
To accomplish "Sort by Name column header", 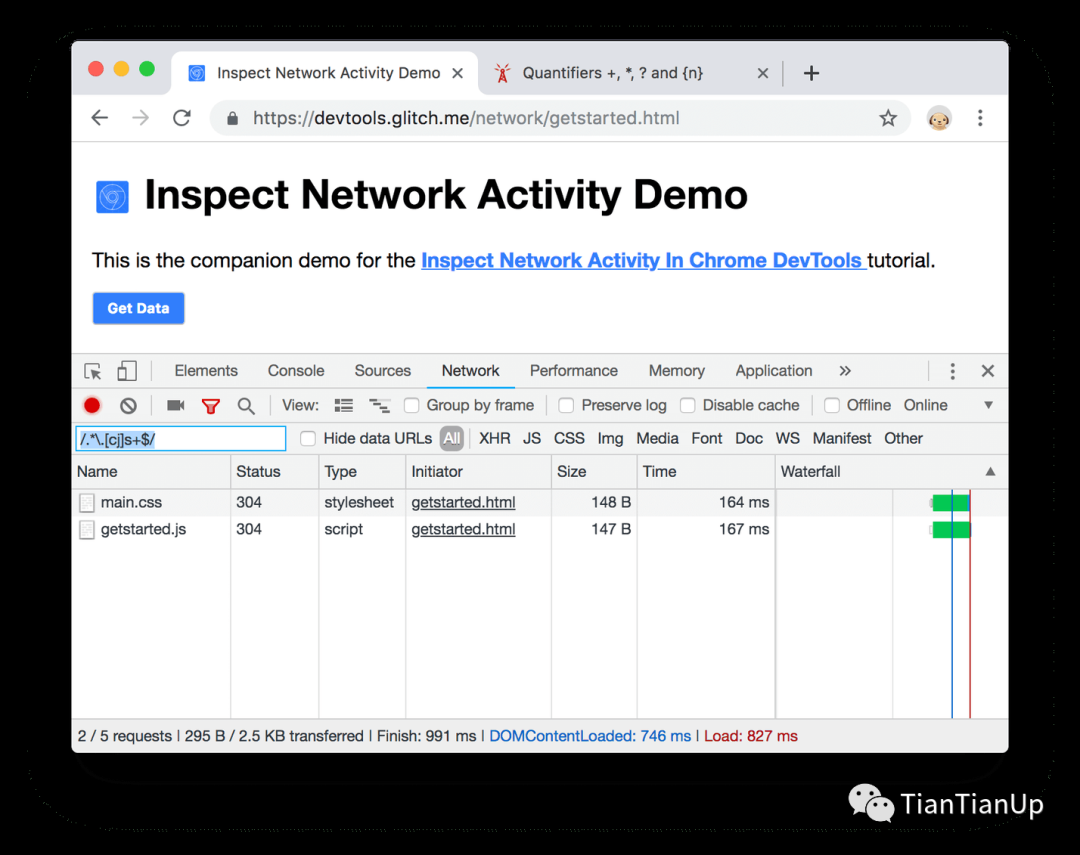I will point(151,472).
